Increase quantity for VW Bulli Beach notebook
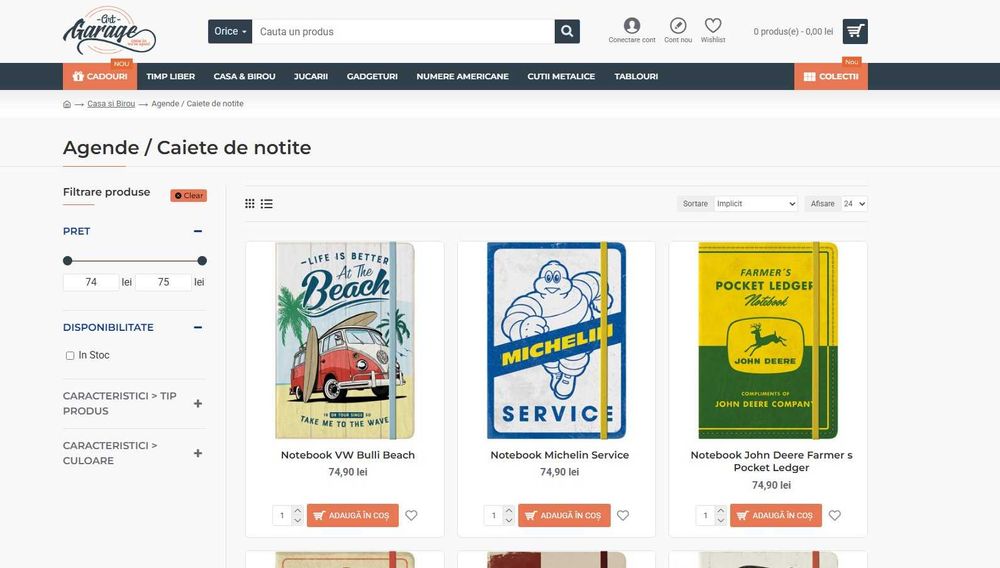Screen dimensions: 1000x568 point(297,510)
